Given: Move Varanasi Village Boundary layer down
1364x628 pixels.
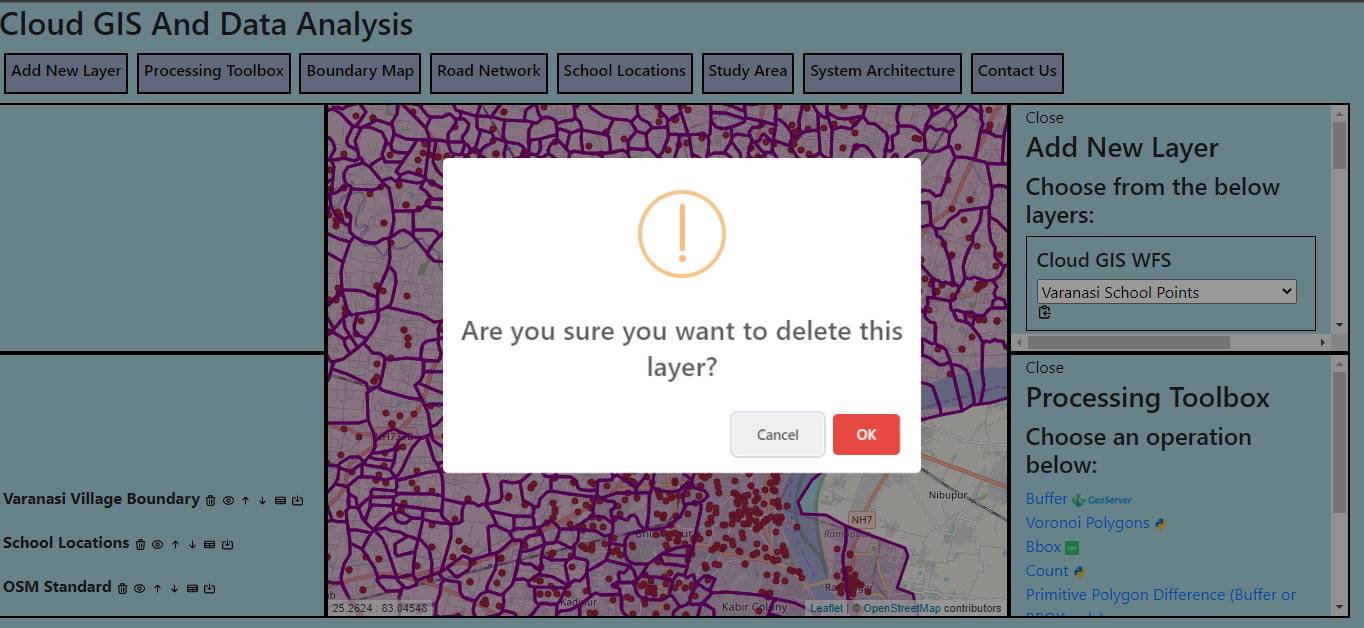Looking at the screenshot, I should tap(262, 501).
